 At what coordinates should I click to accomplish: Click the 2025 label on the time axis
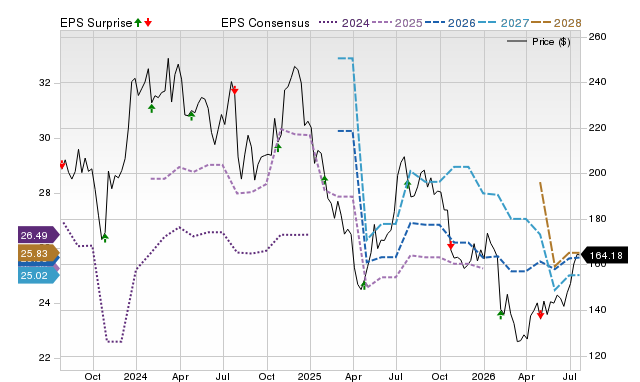pyautogui.click(x=310, y=376)
